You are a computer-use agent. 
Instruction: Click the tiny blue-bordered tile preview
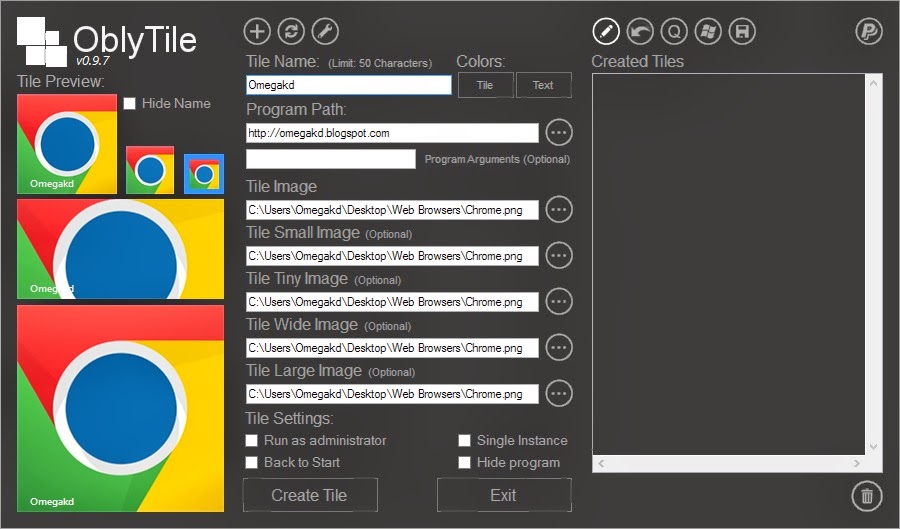click(204, 174)
